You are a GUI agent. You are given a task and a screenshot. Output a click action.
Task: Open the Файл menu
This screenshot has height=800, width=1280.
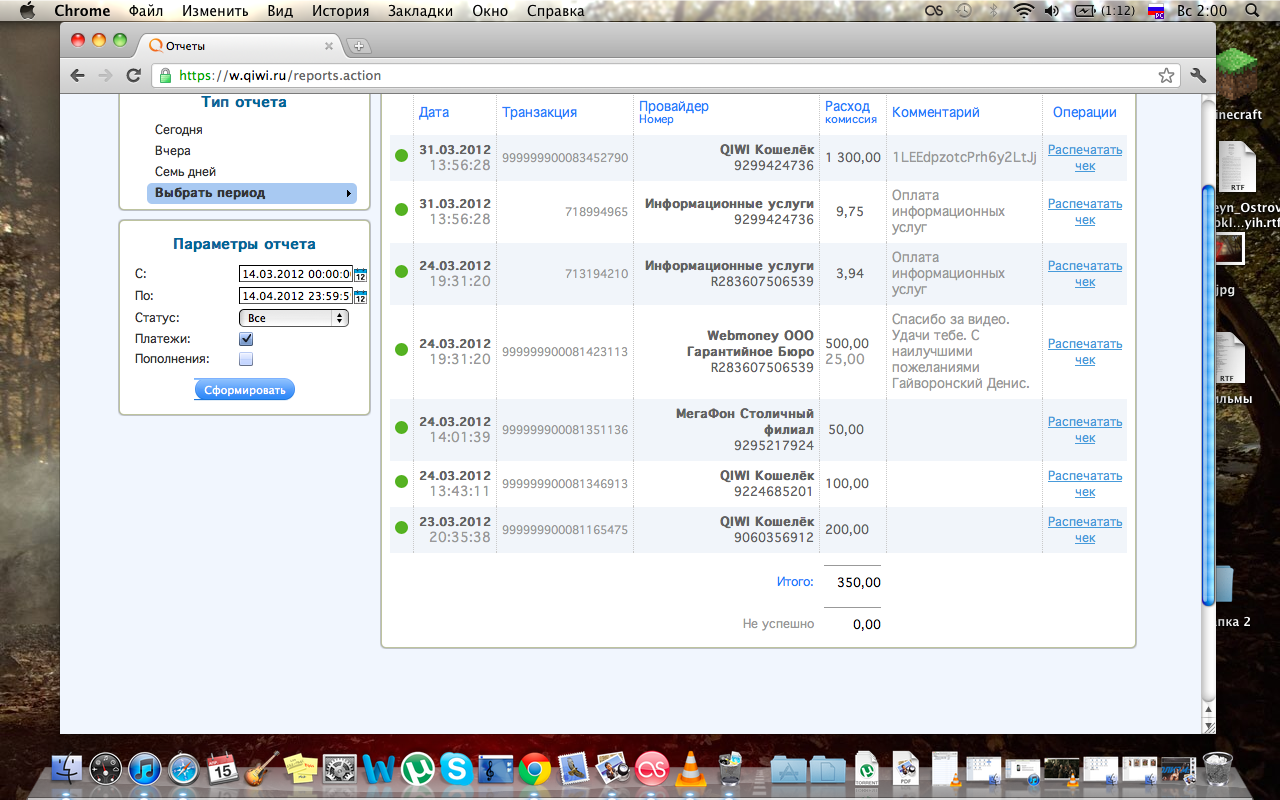[146, 11]
